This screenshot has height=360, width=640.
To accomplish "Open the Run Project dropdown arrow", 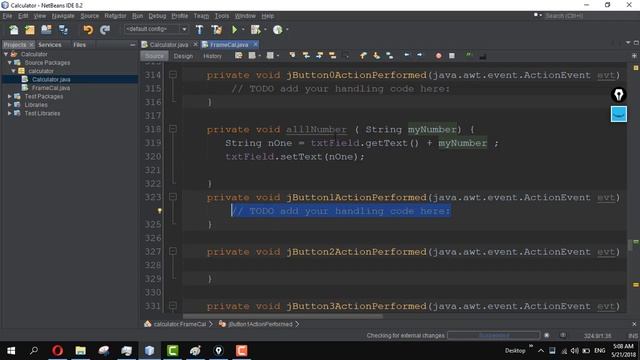I will (x=243, y=30).
